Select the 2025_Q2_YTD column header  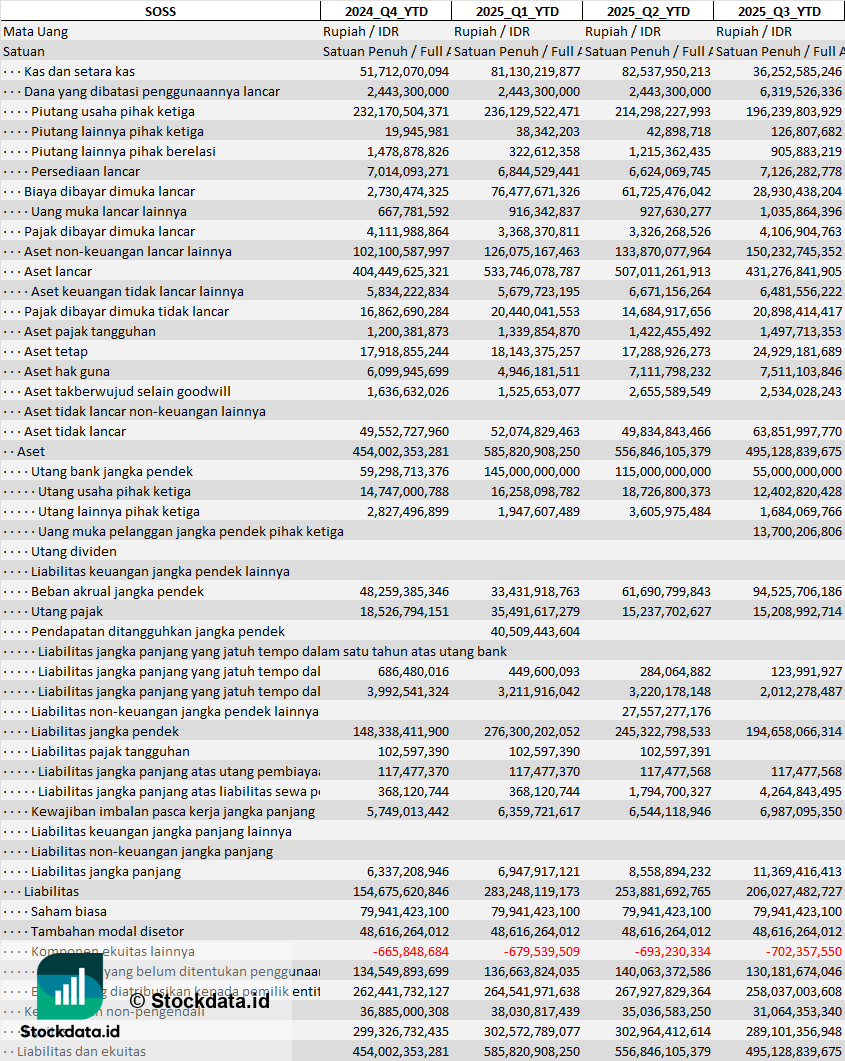[x=648, y=12]
